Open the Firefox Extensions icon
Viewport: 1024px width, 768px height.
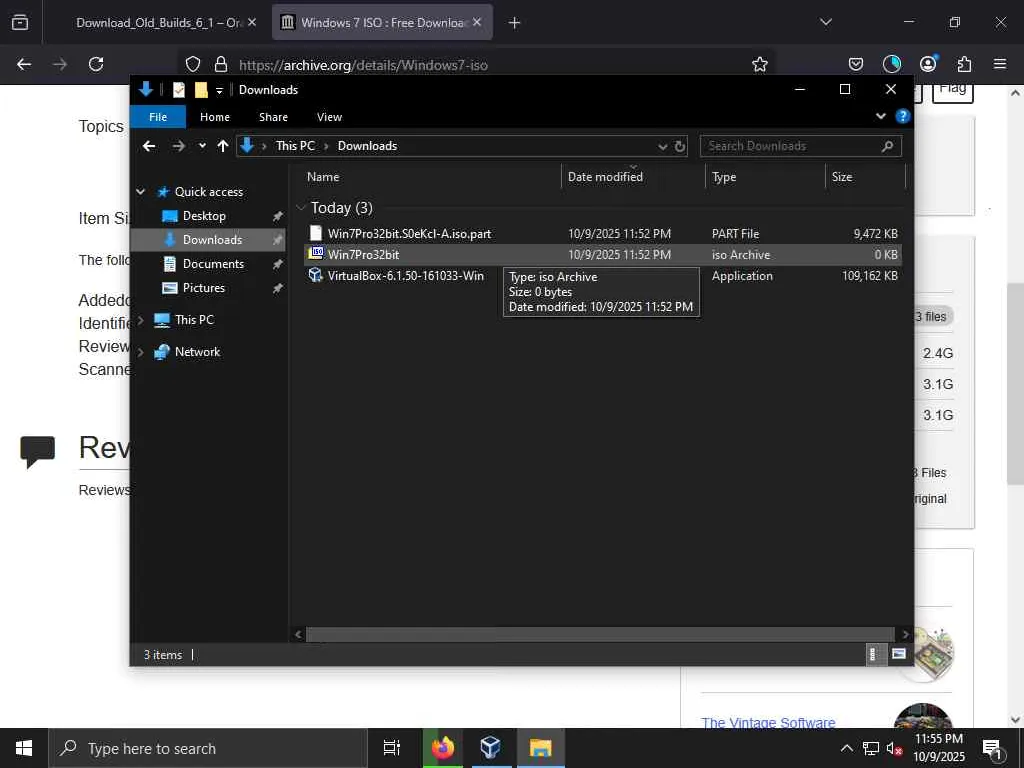click(x=964, y=64)
